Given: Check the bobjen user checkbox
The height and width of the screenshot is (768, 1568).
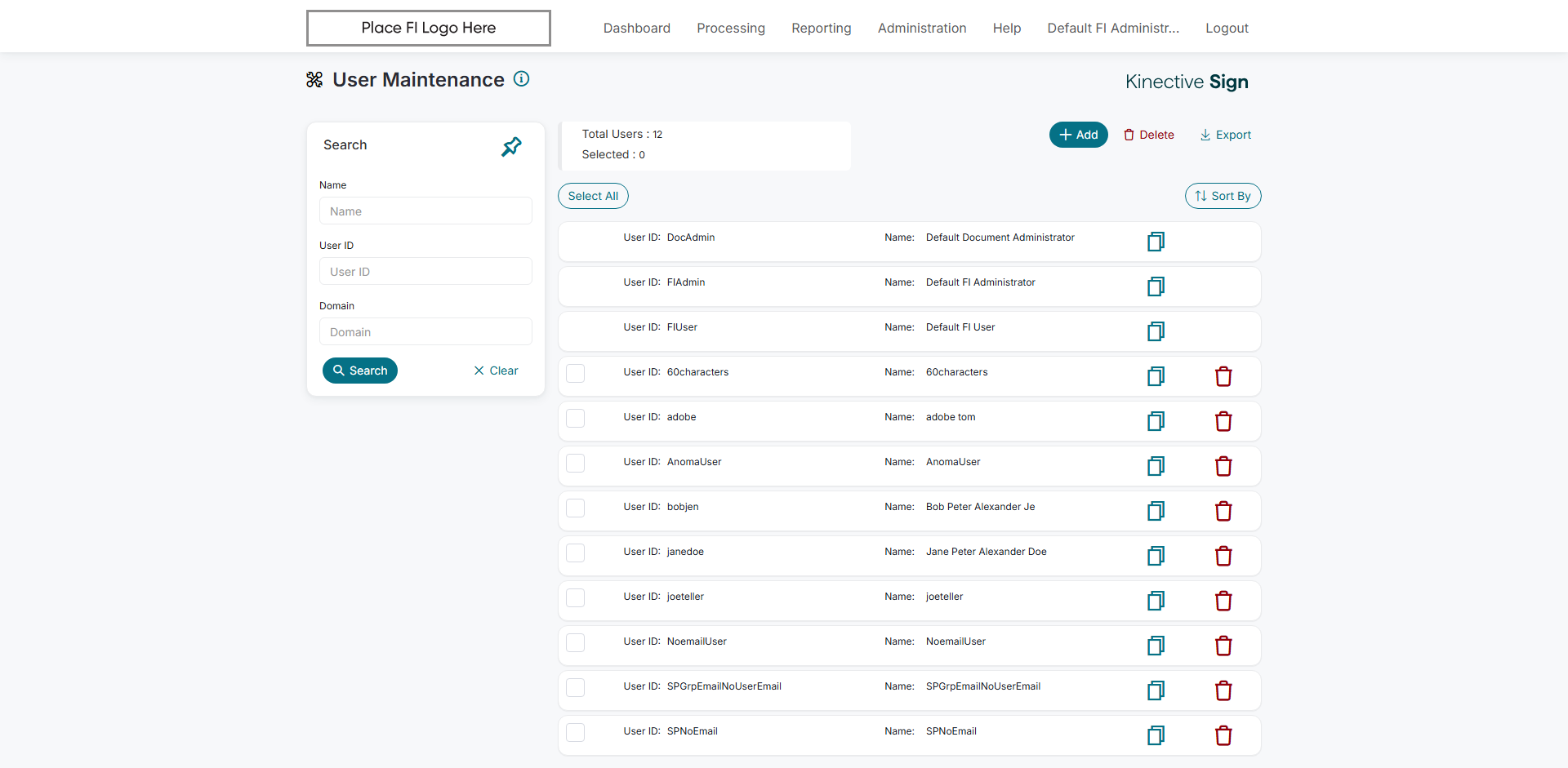Looking at the screenshot, I should 576,508.
